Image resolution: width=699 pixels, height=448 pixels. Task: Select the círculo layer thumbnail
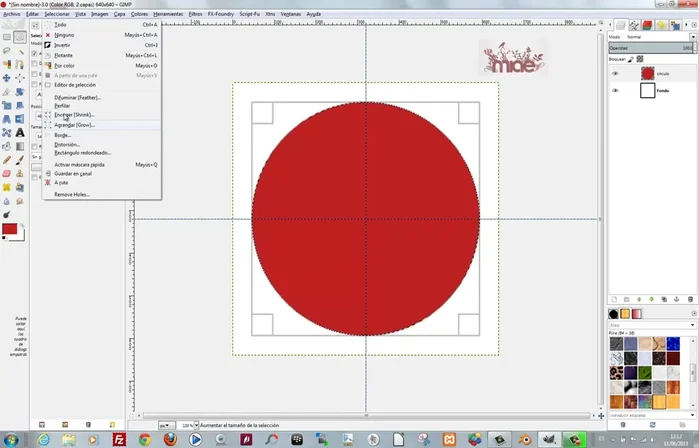coord(647,73)
